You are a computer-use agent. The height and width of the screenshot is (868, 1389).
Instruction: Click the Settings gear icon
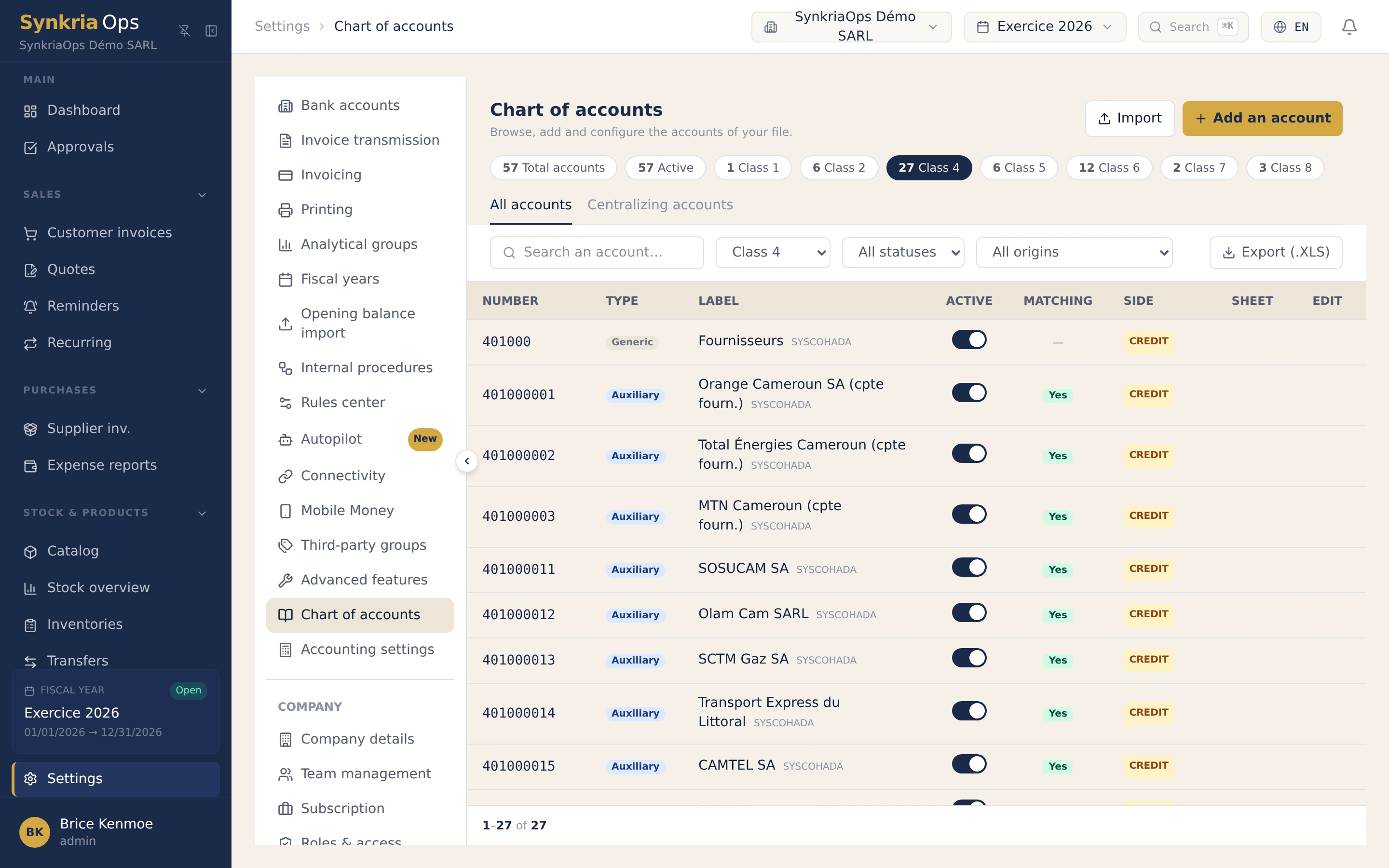30,778
